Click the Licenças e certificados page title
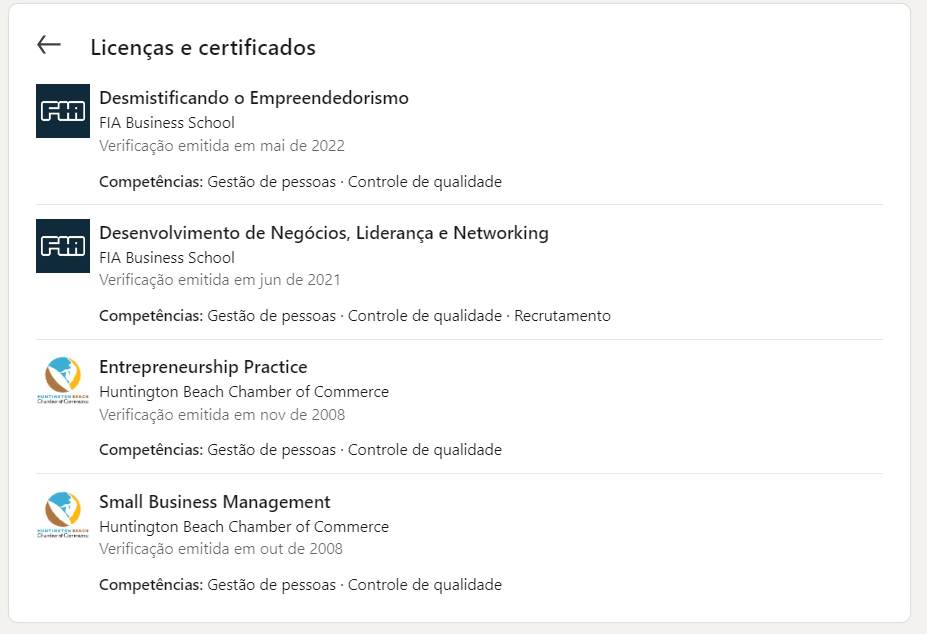This screenshot has height=634, width=927. [203, 47]
